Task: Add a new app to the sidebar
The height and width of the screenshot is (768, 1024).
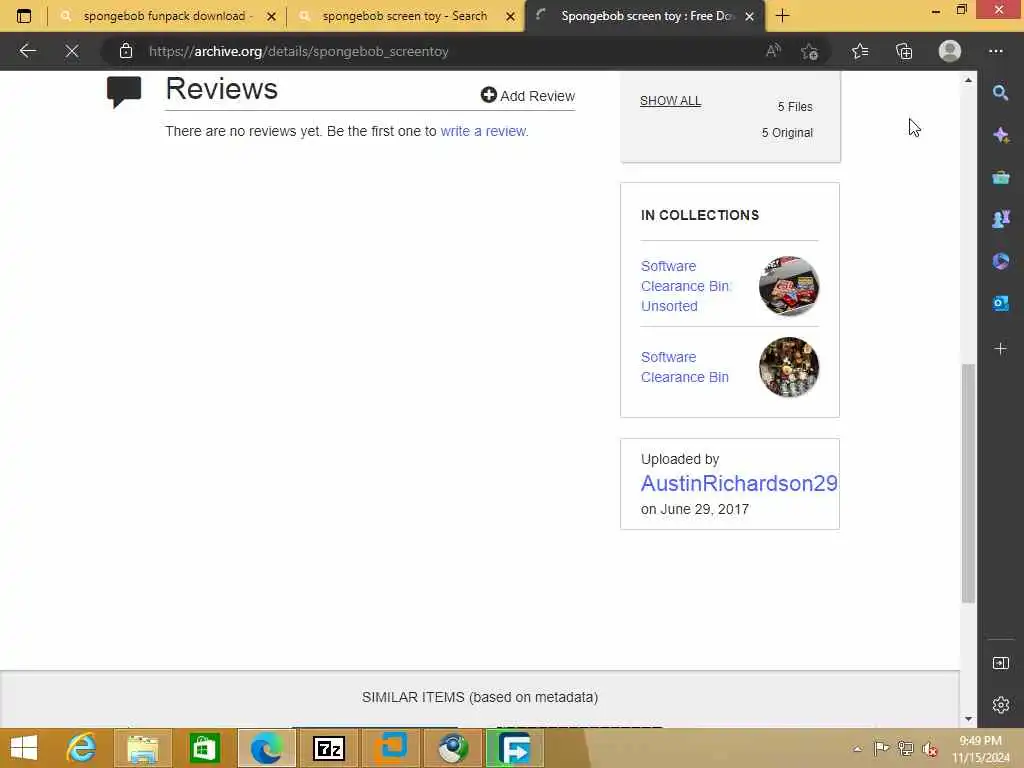Action: tap(1000, 349)
